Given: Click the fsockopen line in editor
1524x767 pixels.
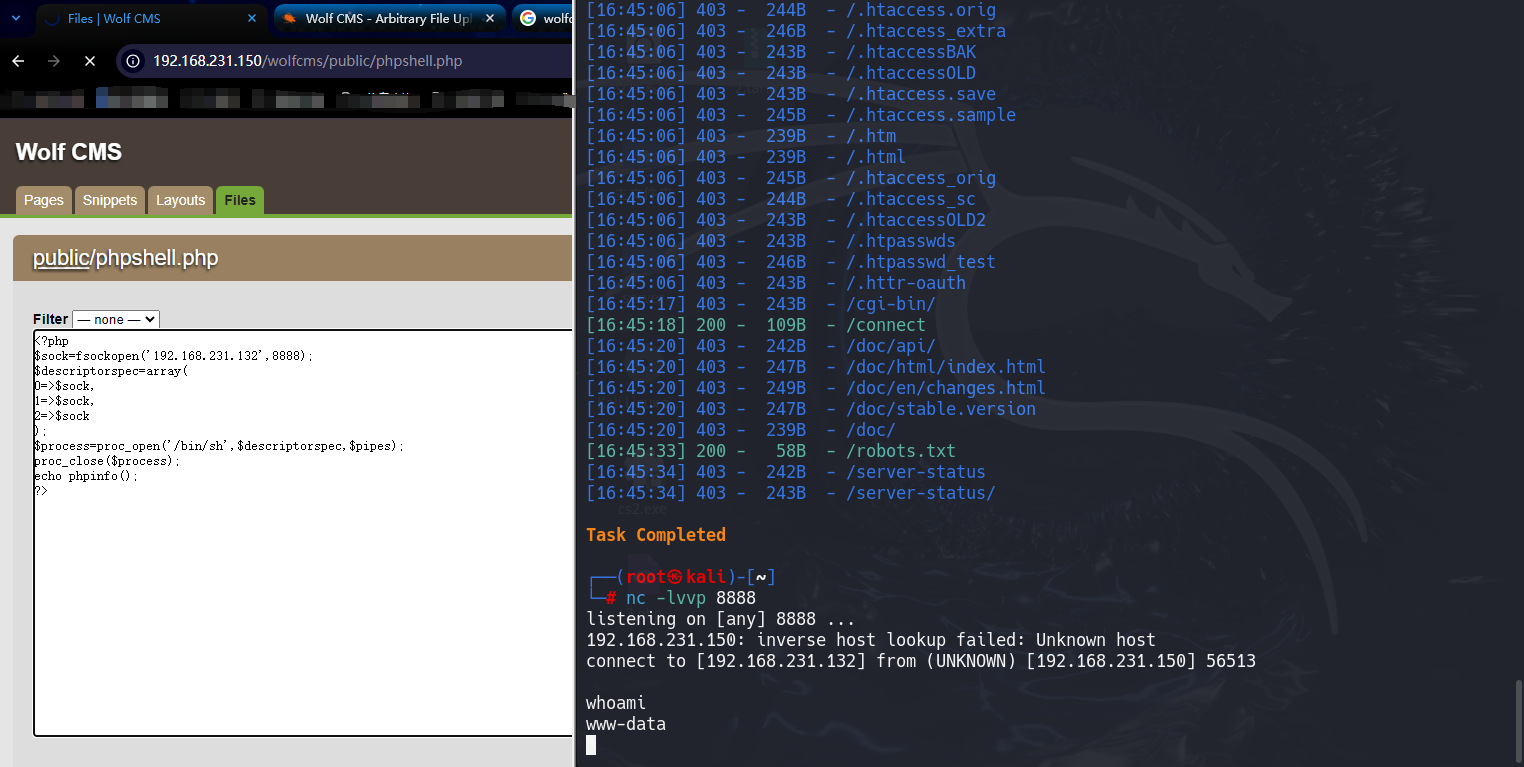Looking at the screenshot, I should click(173, 356).
